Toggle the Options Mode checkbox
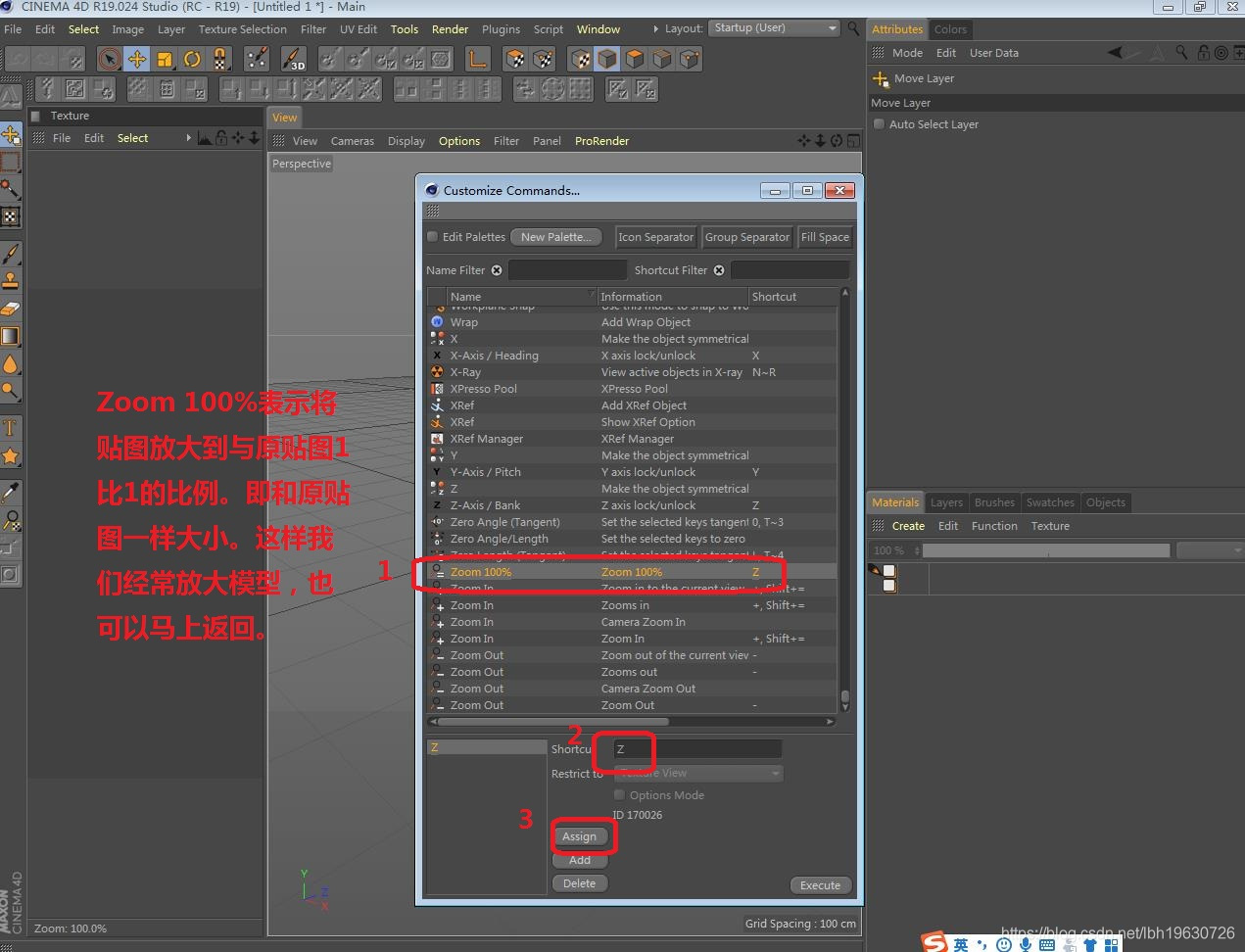The width and height of the screenshot is (1245, 952). point(619,795)
